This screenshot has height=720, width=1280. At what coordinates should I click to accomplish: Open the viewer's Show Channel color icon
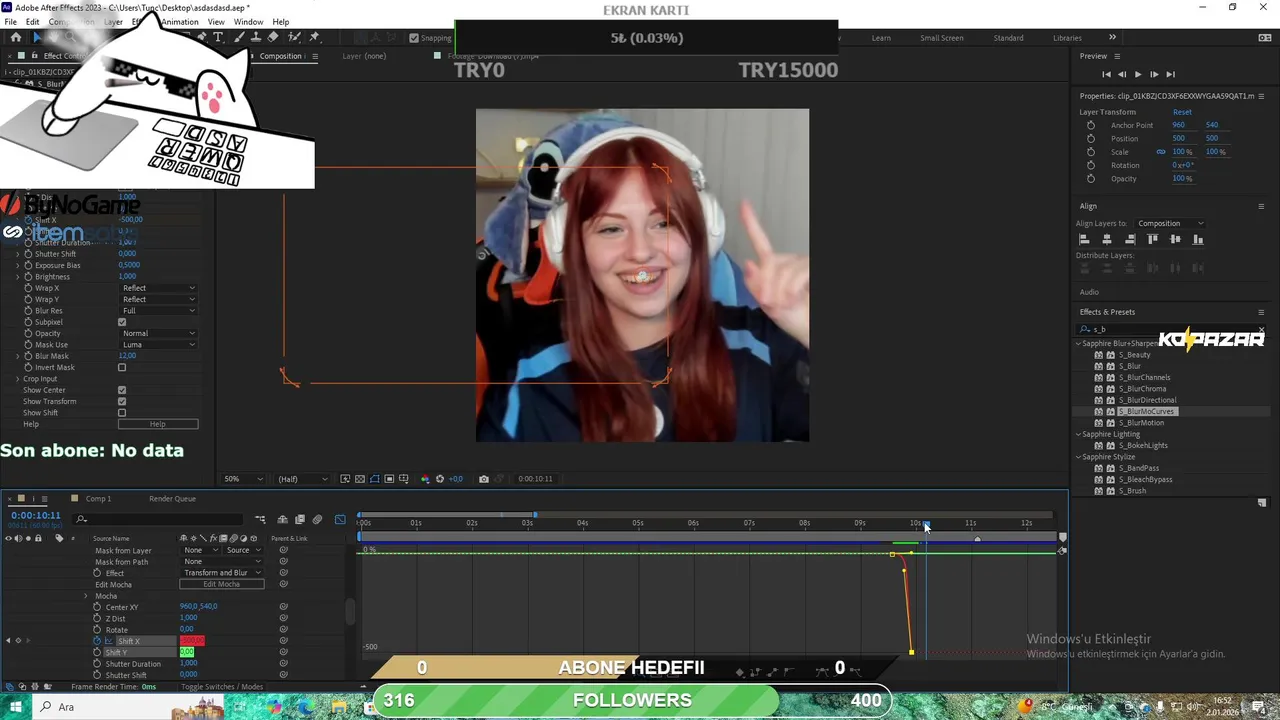tap(424, 479)
